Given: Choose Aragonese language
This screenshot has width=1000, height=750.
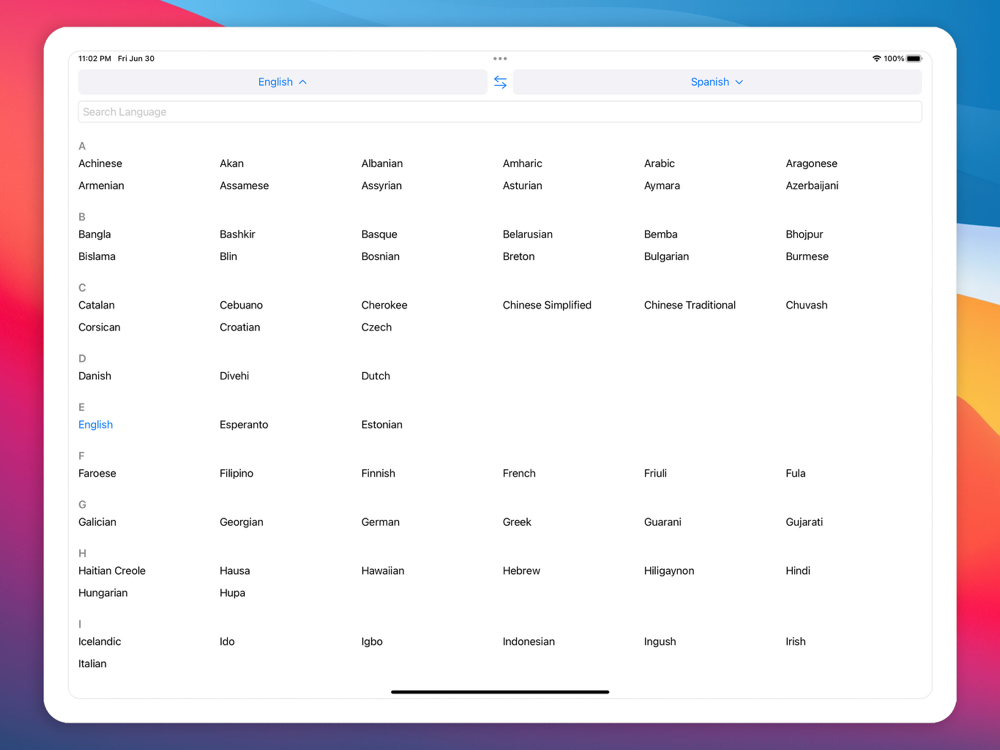Looking at the screenshot, I should (811, 163).
